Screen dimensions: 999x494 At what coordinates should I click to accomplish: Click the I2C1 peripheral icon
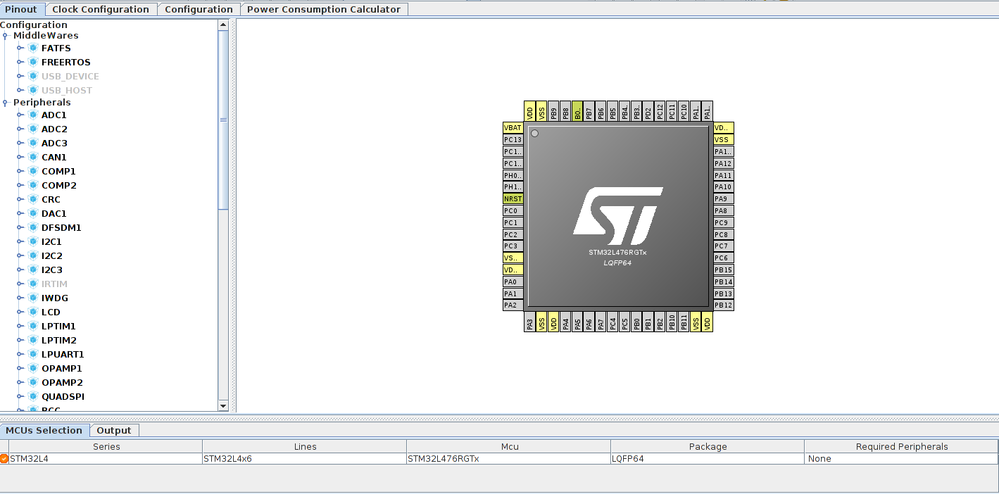33,241
